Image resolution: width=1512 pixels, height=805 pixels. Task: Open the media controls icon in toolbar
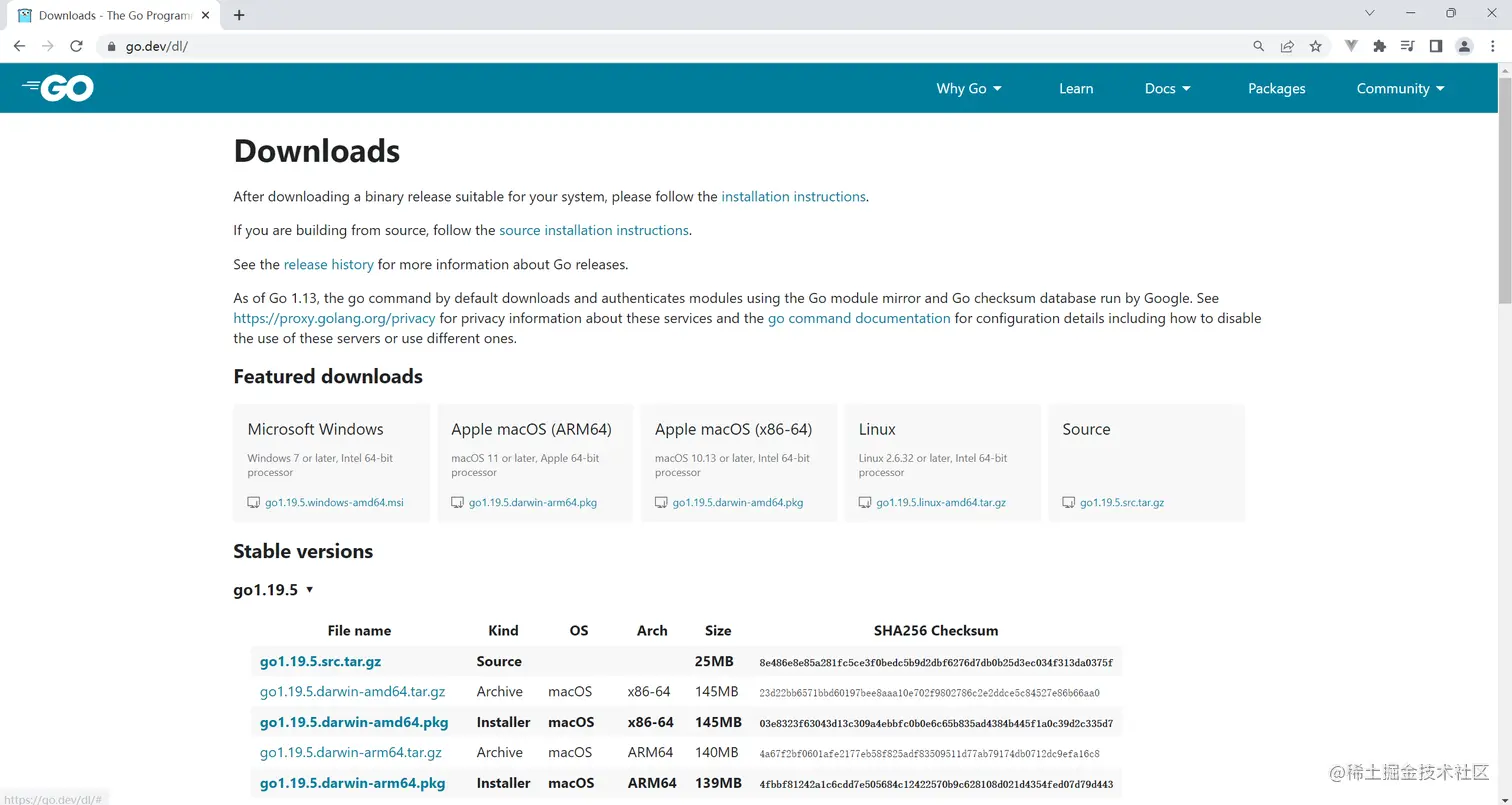point(1408,46)
